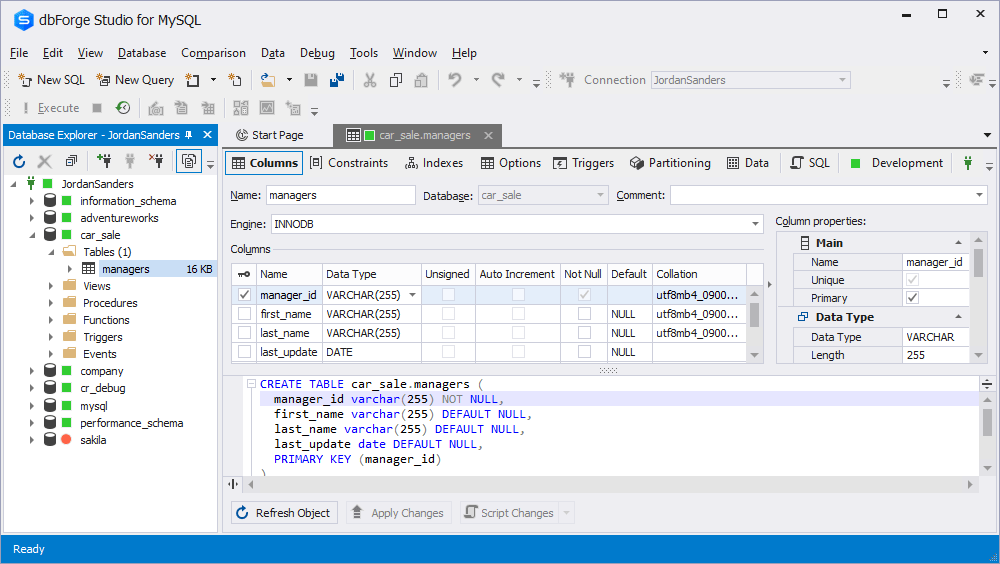Expand the Views folder
1000x564 pixels.
coord(50,286)
